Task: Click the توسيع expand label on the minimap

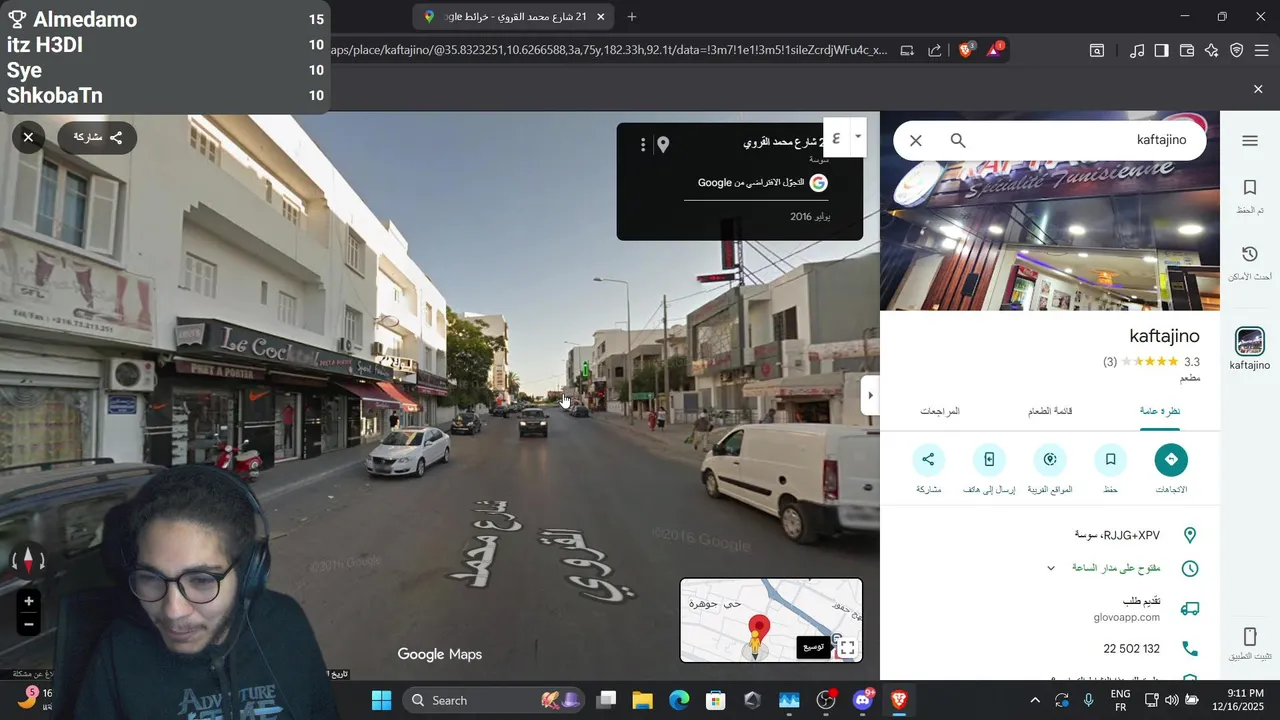Action: (x=813, y=646)
